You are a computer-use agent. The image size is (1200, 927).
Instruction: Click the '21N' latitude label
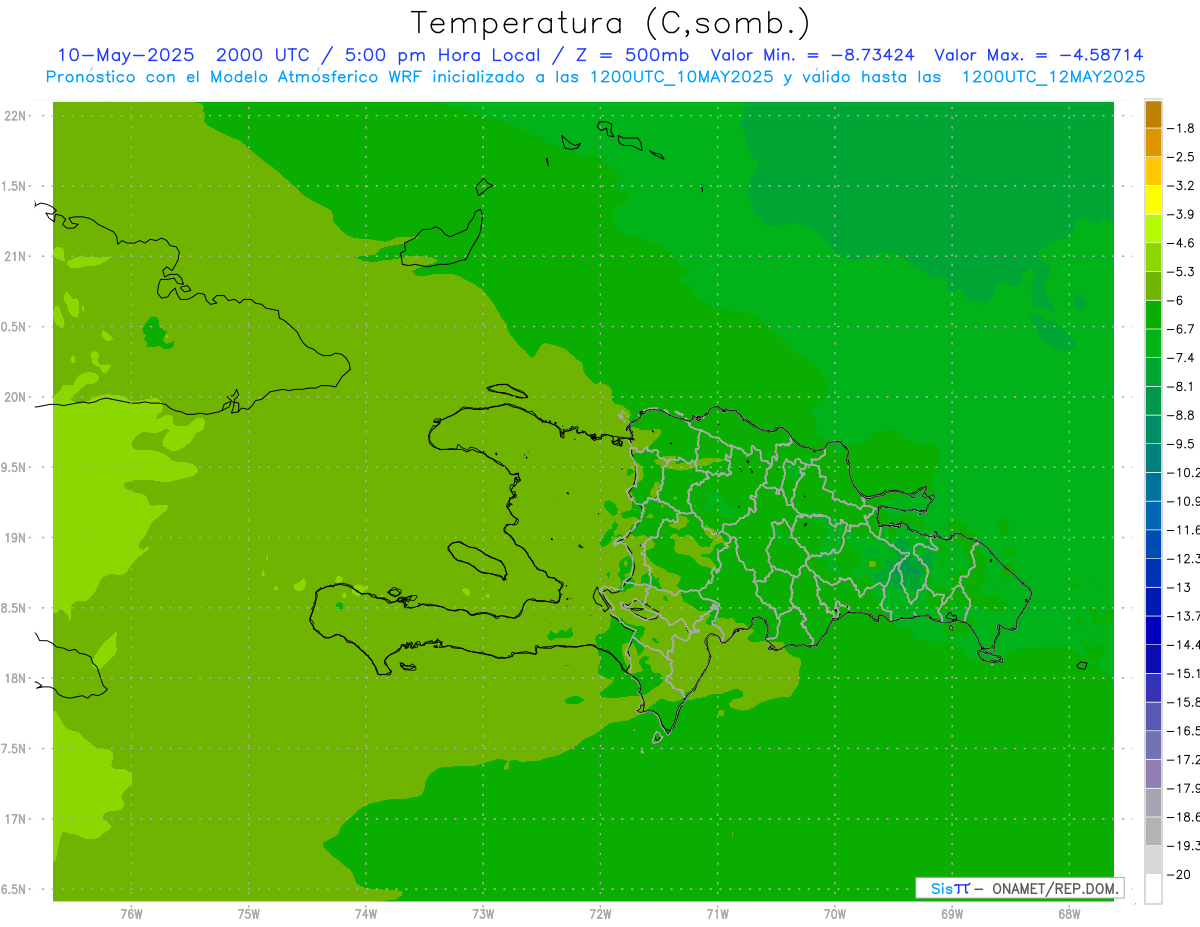15,257
